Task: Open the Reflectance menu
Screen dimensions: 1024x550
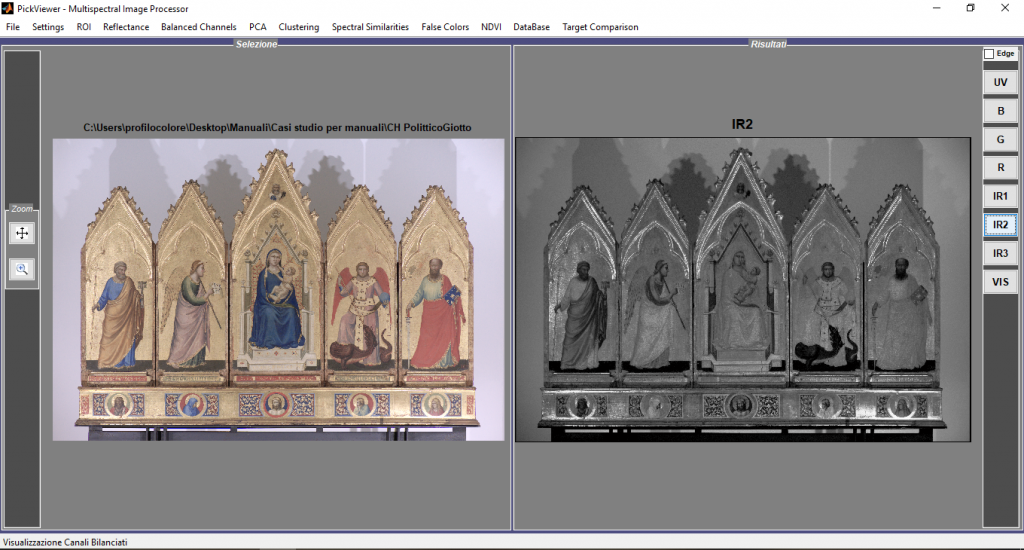Action: 126,27
